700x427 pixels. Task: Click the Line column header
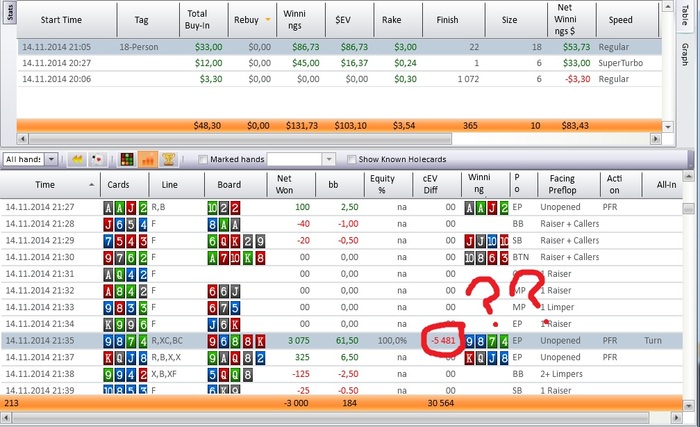pyautogui.click(x=170, y=185)
